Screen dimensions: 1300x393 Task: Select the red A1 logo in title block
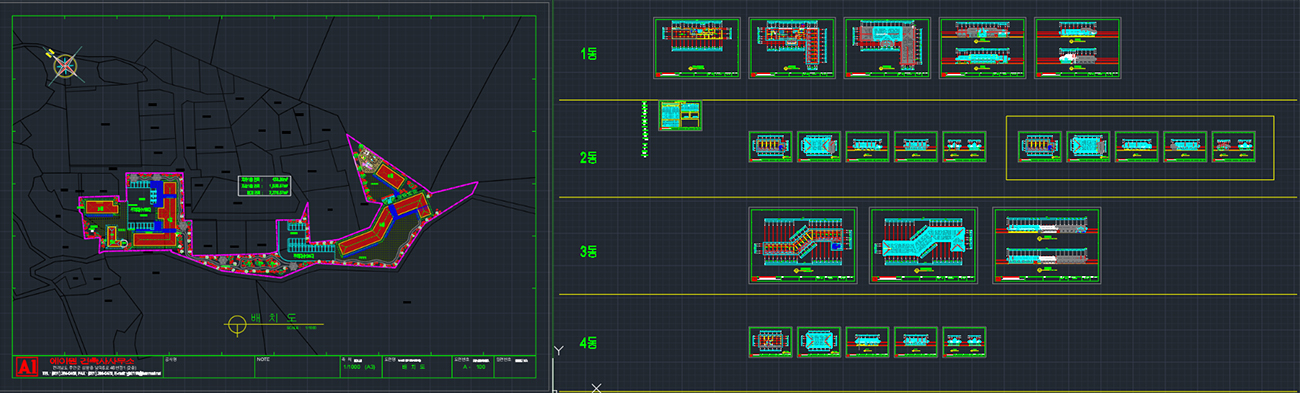[27, 367]
